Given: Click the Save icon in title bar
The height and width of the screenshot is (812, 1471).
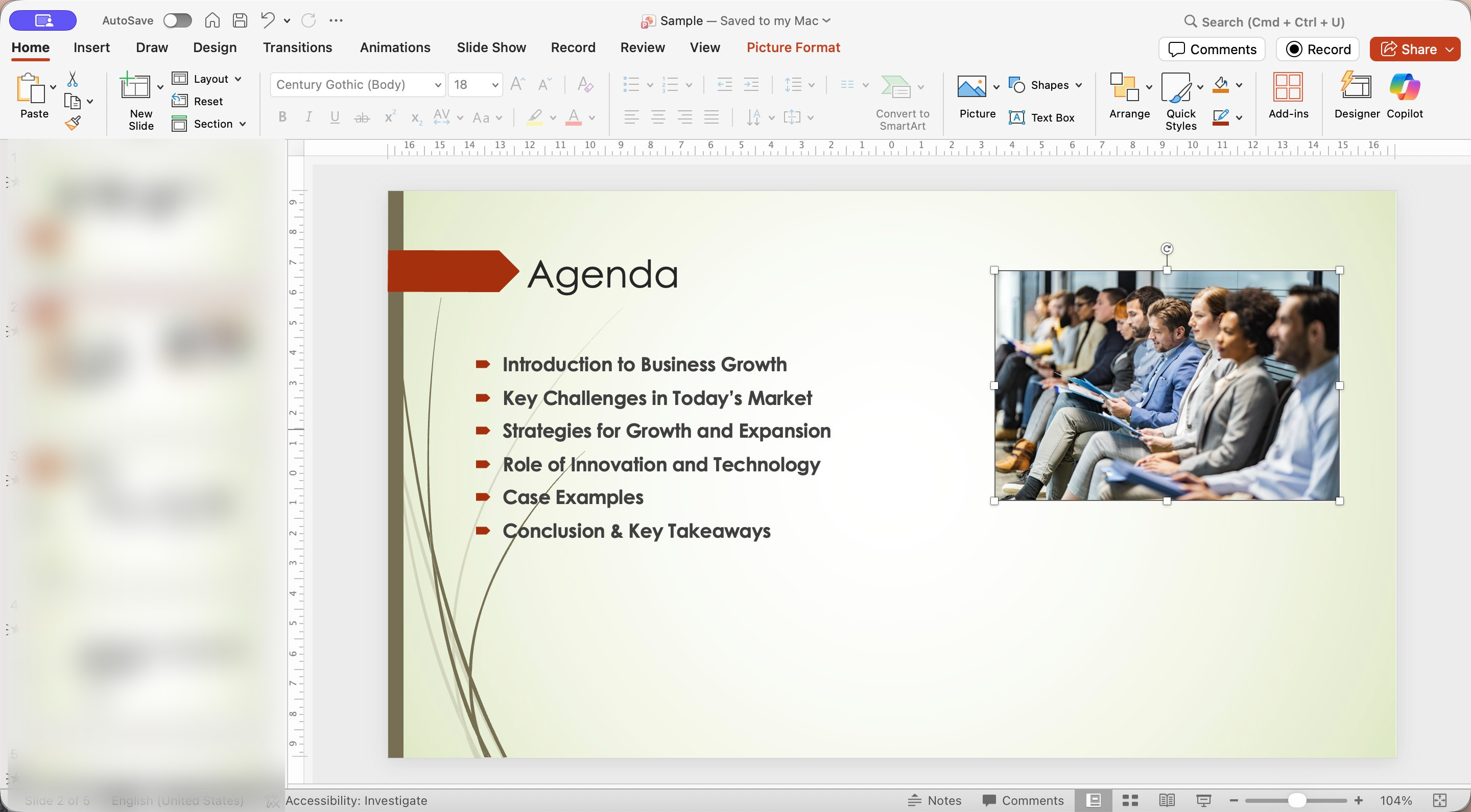Looking at the screenshot, I should [x=240, y=20].
